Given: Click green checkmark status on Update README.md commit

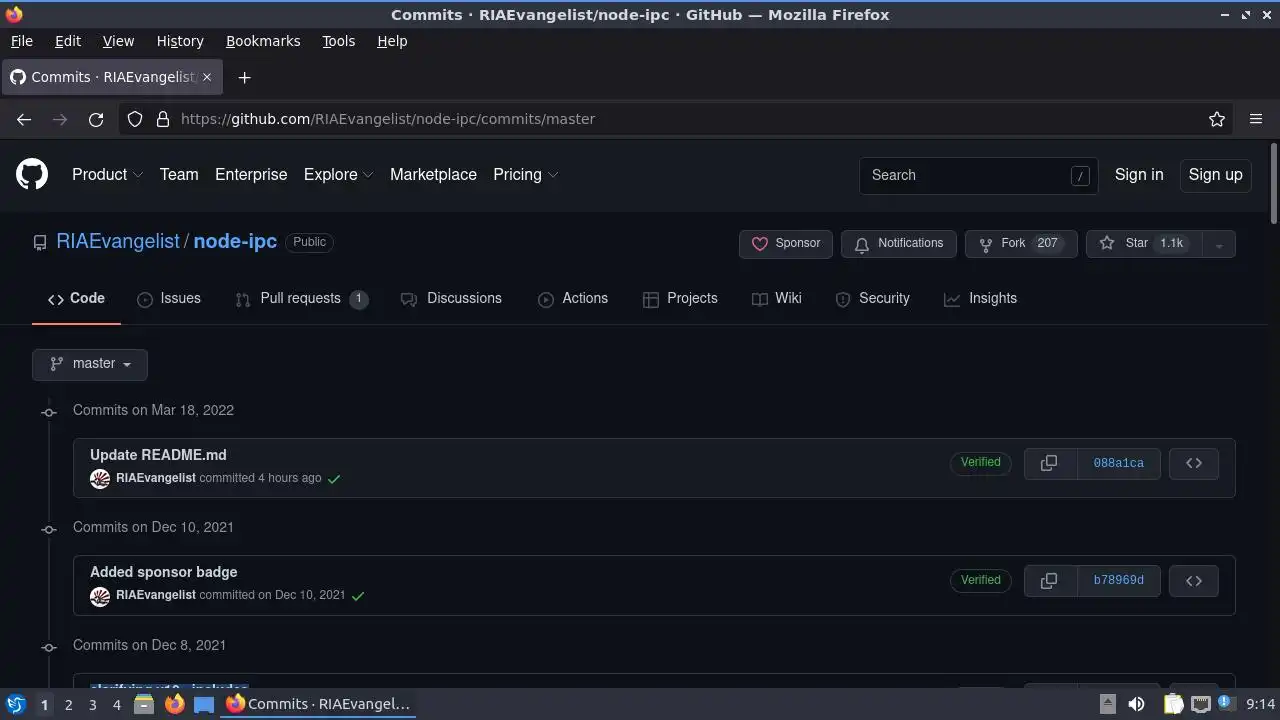Looking at the screenshot, I should coord(334,479).
